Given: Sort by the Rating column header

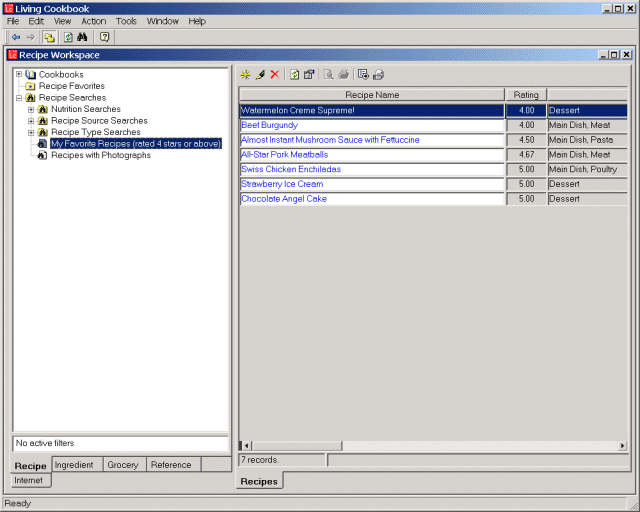Looking at the screenshot, I should (x=526, y=95).
